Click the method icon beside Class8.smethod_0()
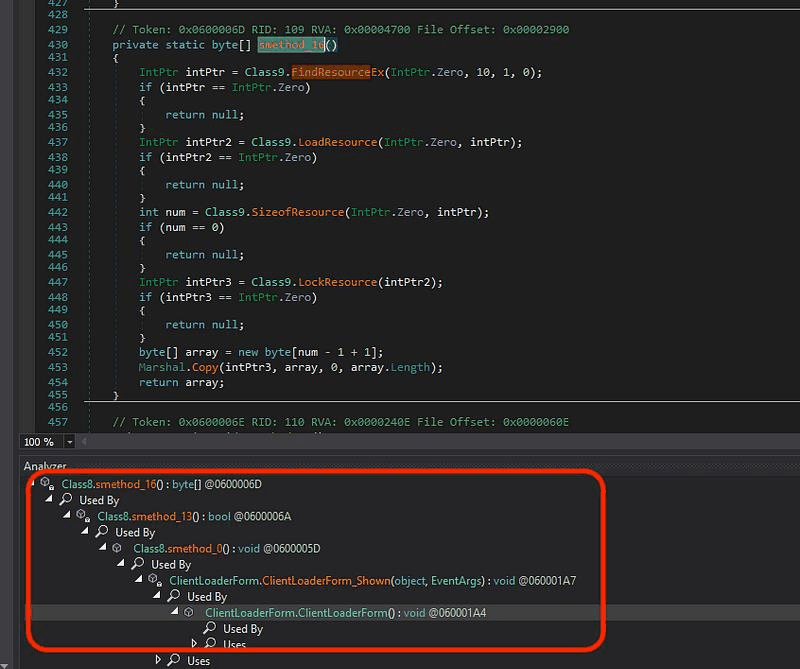The height and width of the screenshot is (669, 800). tap(117, 548)
